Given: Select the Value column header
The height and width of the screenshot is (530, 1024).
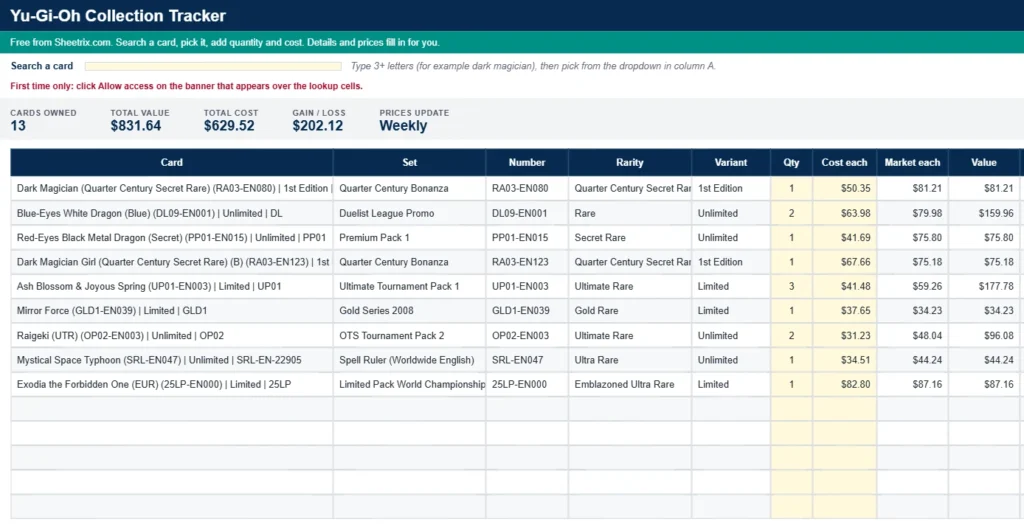Looking at the screenshot, I should click(984, 163).
